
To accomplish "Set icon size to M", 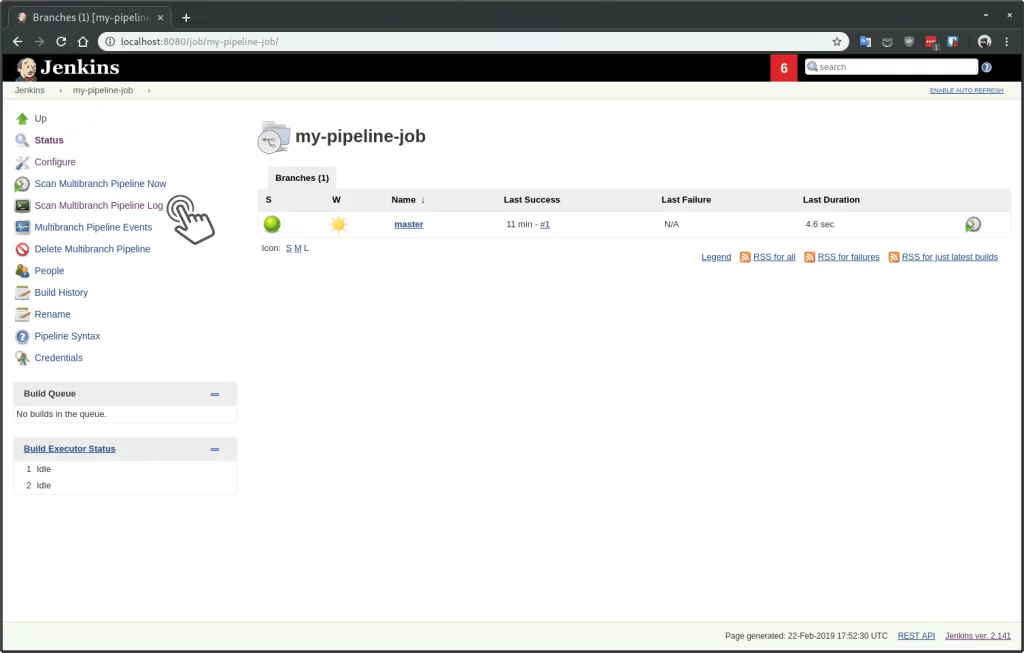I will pyautogui.click(x=298, y=248).
